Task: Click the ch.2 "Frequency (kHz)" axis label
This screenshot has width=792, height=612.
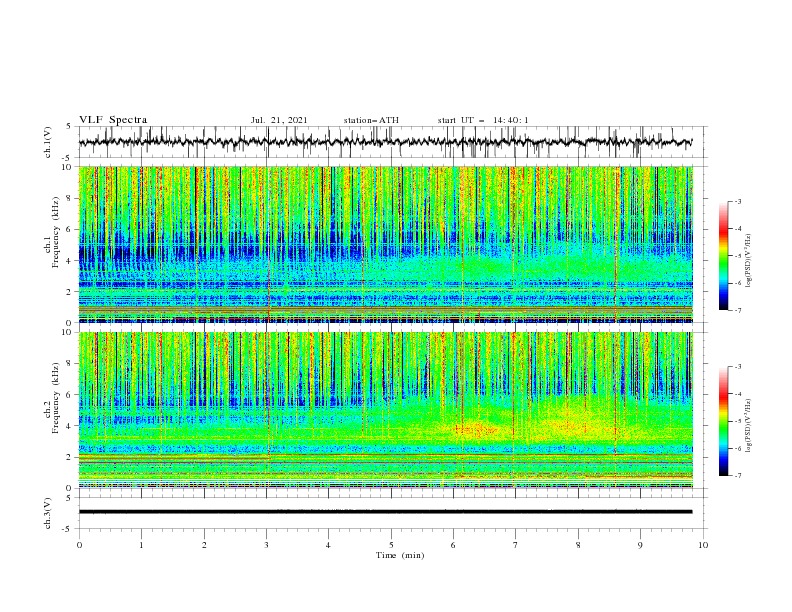Action: 56,397
